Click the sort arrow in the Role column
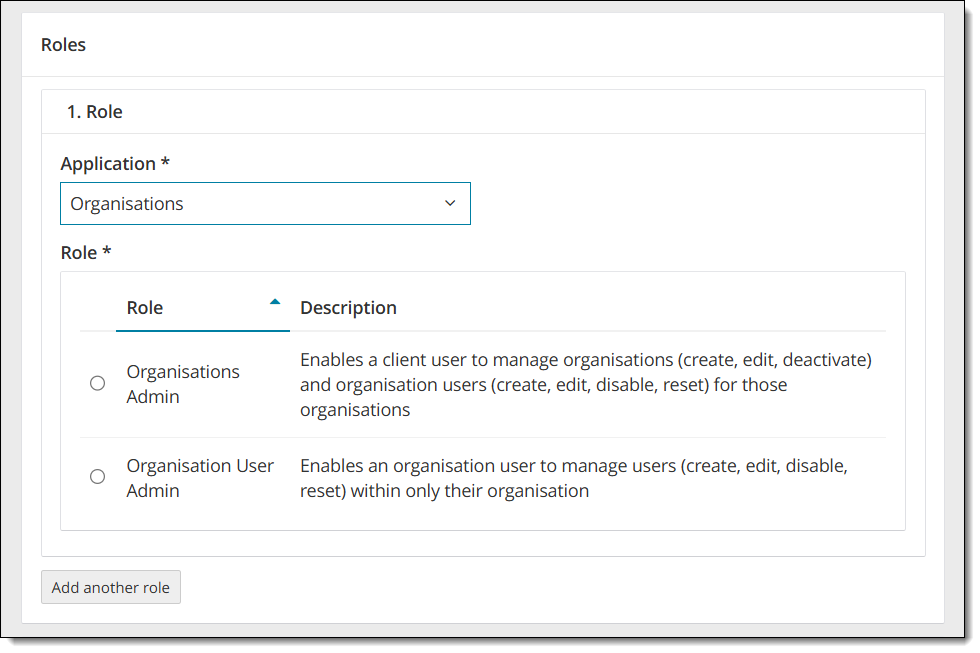Viewport: 980px width, 653px height. (x=275, y=301)
